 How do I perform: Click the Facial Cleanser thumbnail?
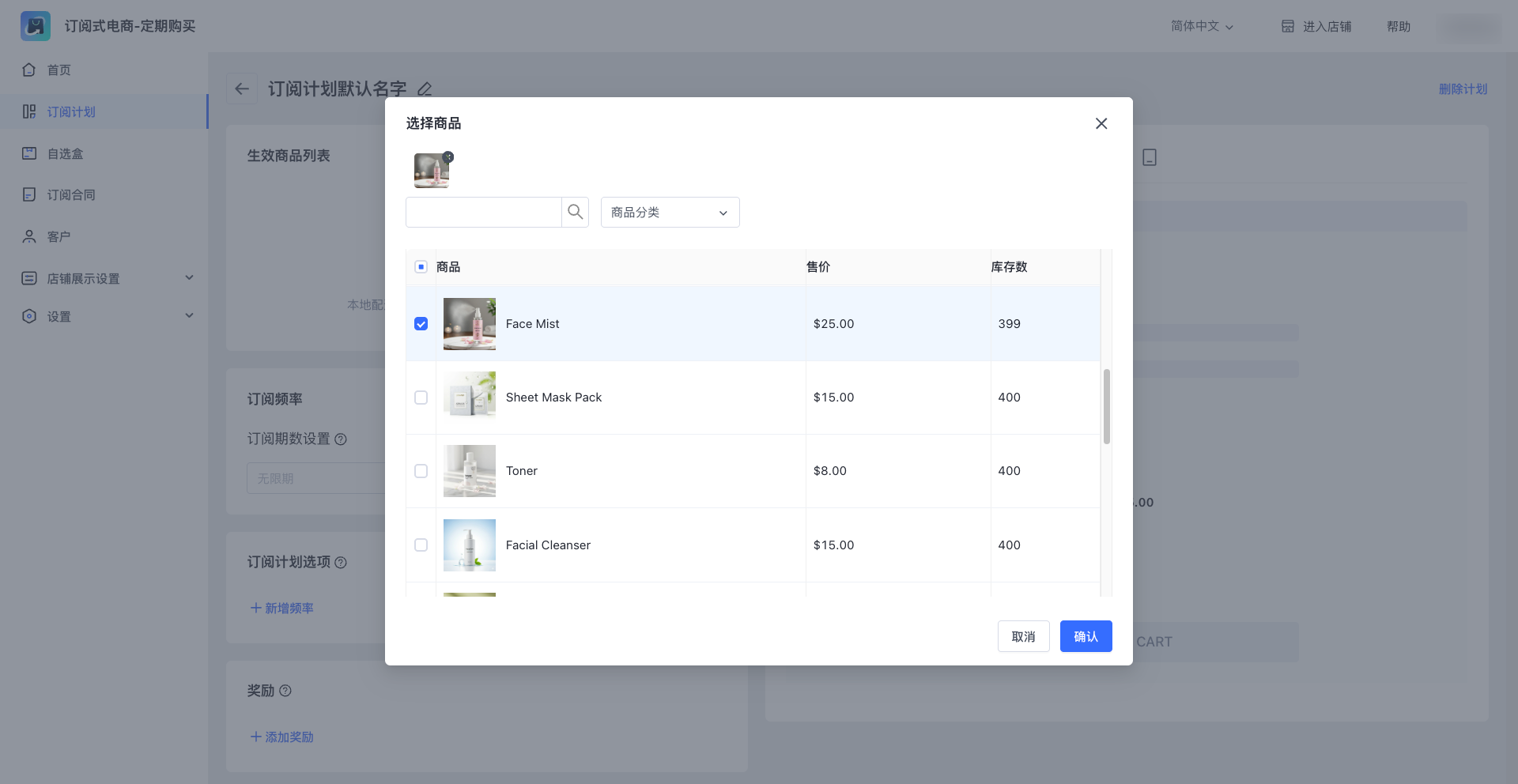tap(470, 545)
